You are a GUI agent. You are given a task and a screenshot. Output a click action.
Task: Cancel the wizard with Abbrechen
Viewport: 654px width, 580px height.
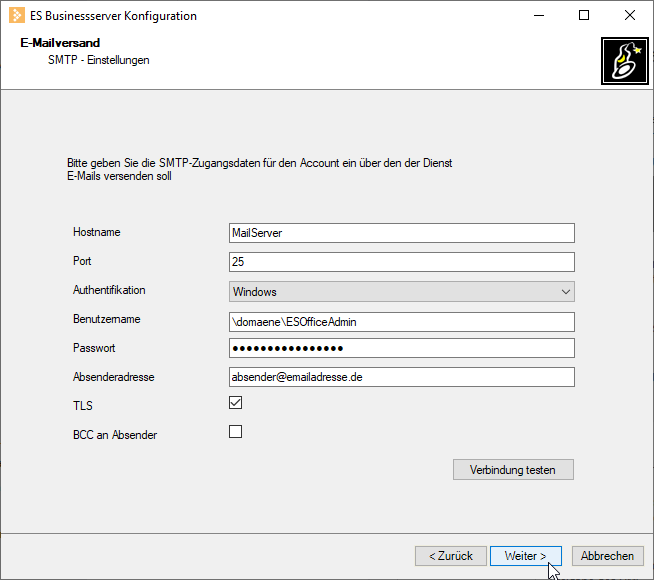(607, 556)
